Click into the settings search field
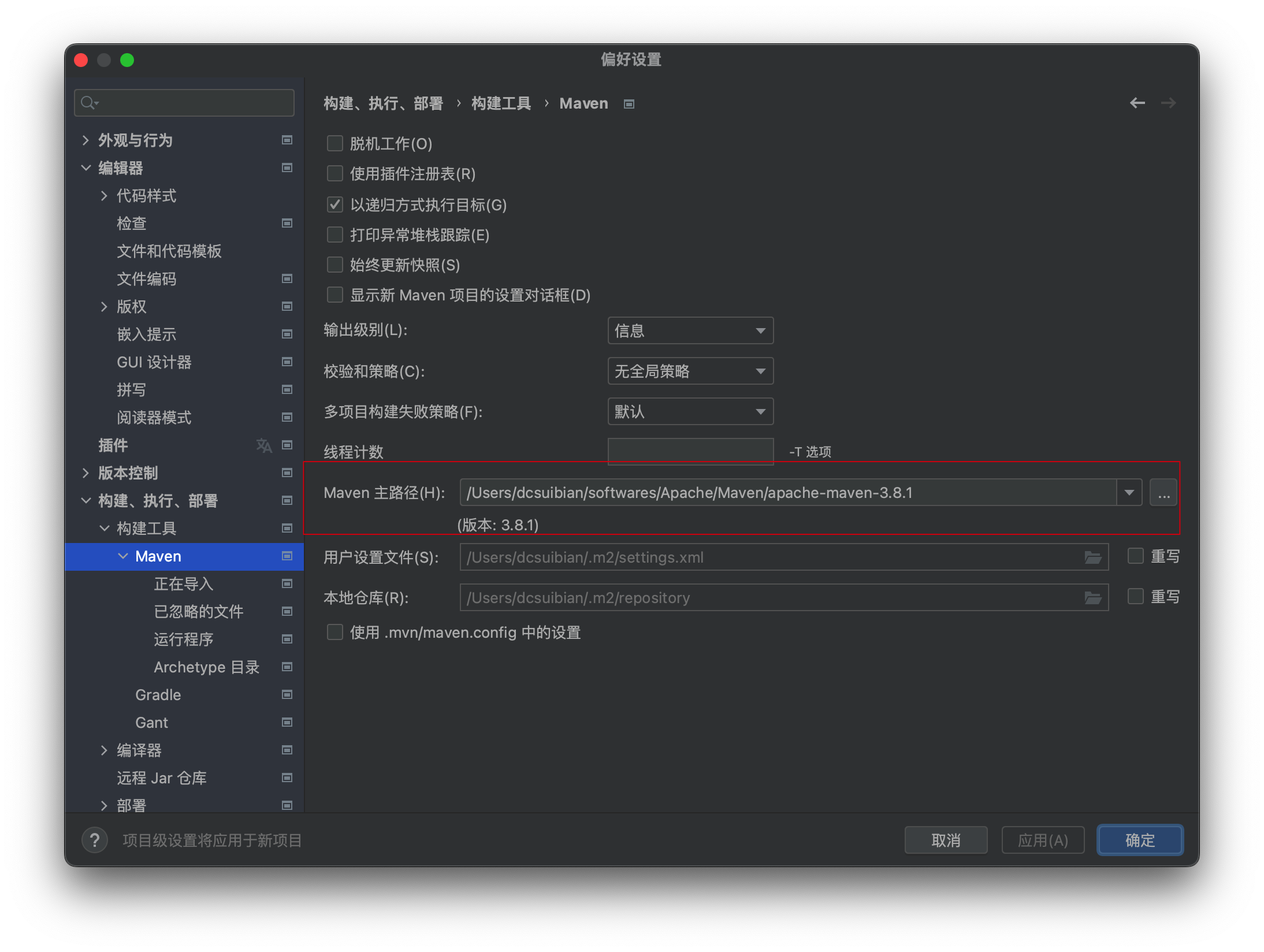1264x952 pixels. [184, 103]
